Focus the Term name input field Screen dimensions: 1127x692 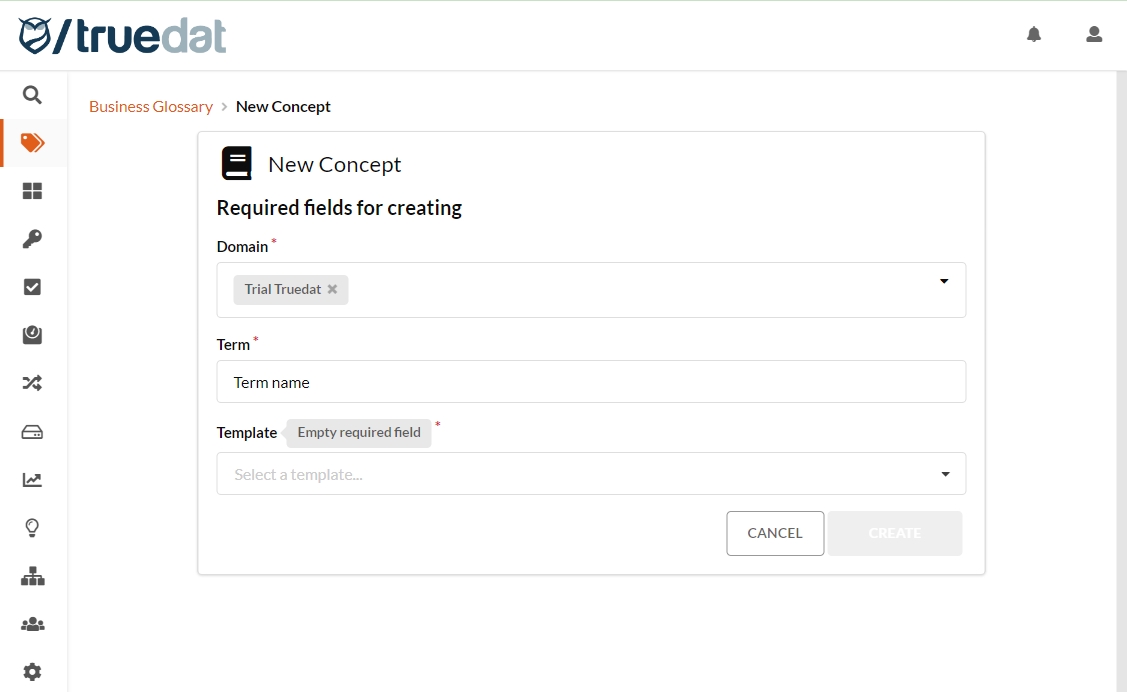click(591, 382)
